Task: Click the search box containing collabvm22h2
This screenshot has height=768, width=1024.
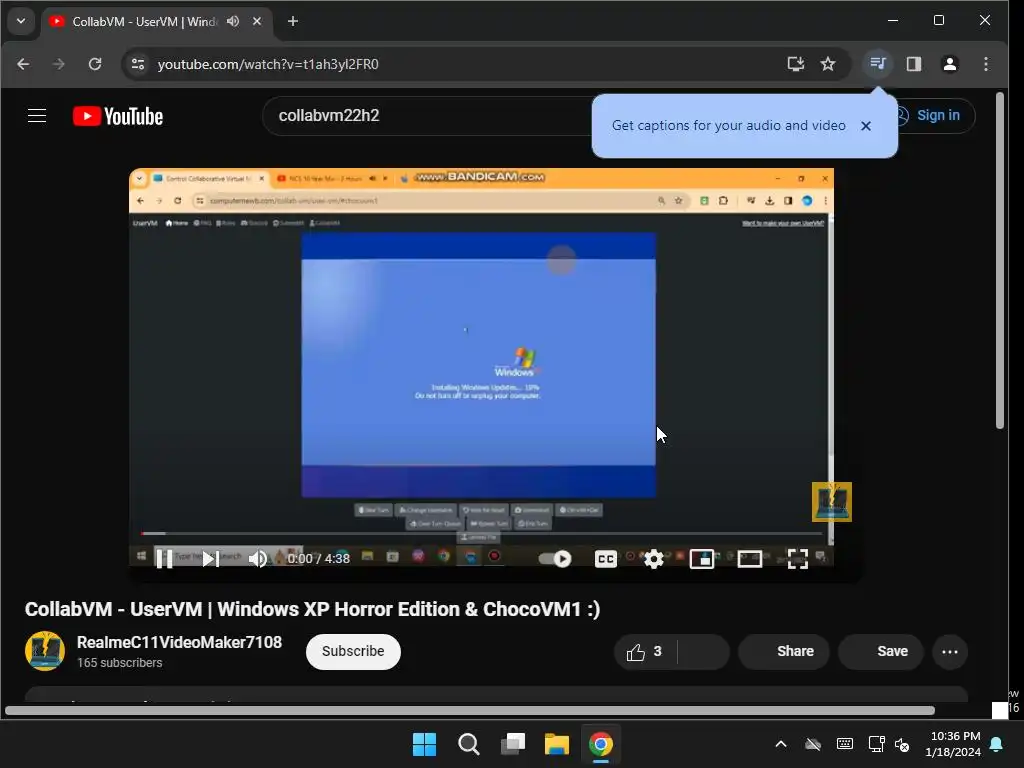Action: [x=428, y=116]
